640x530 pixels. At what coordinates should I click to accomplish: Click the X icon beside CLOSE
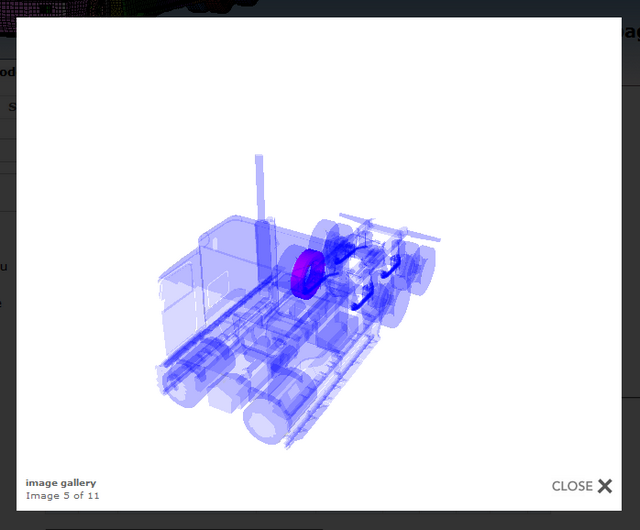tap(605, 486)
